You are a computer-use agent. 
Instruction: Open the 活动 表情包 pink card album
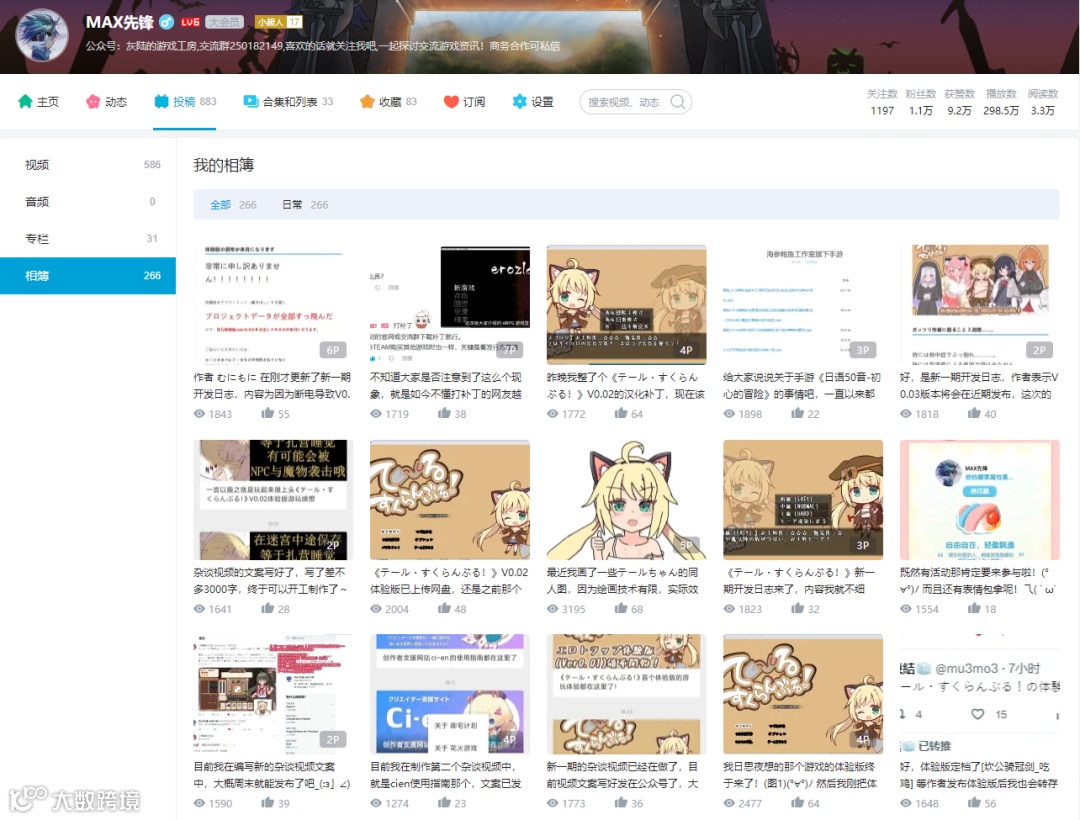point(979,500)
